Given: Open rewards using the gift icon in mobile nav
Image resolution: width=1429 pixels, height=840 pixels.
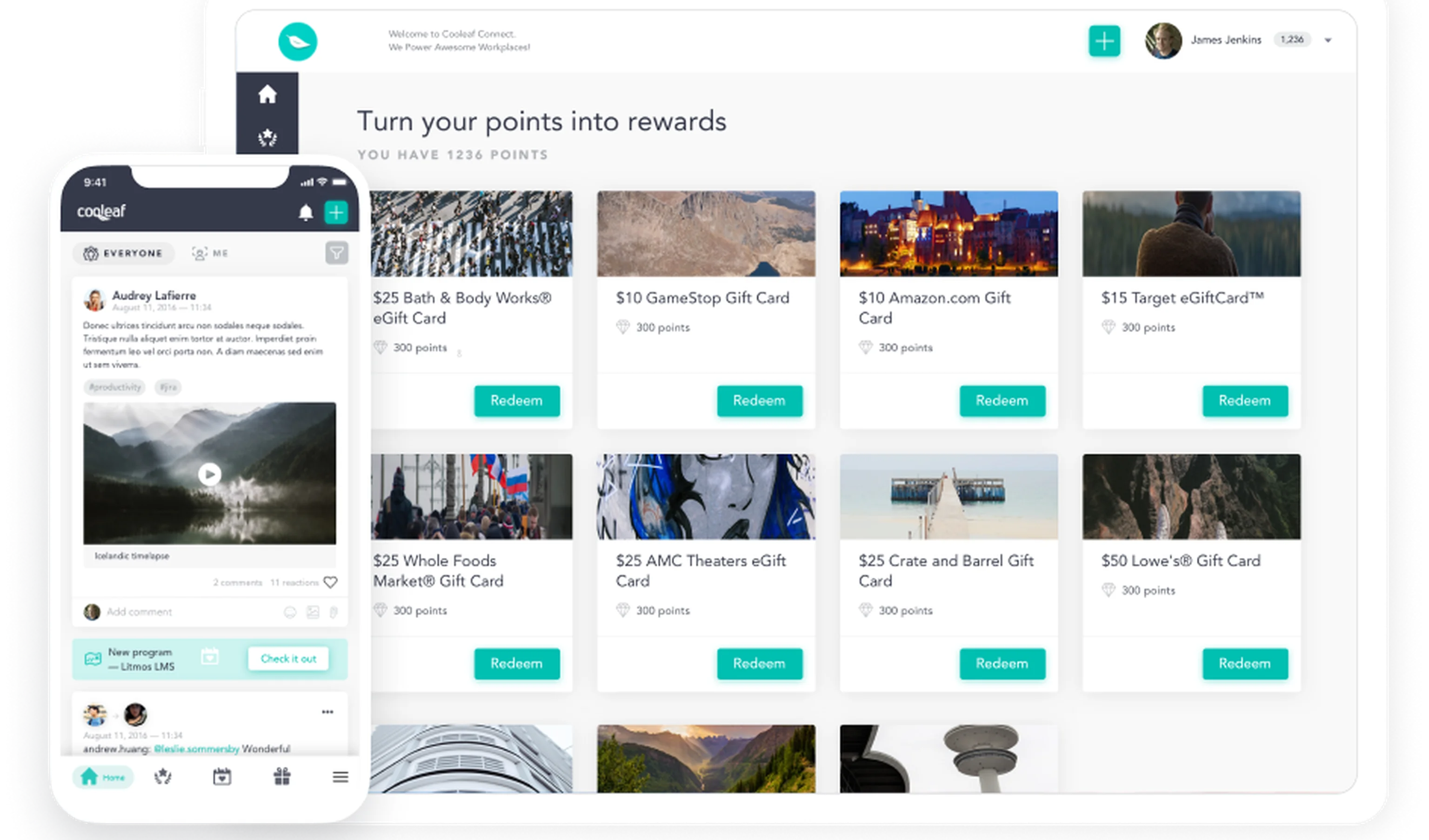Looking at the screenshot, I should tap(282, 777).
